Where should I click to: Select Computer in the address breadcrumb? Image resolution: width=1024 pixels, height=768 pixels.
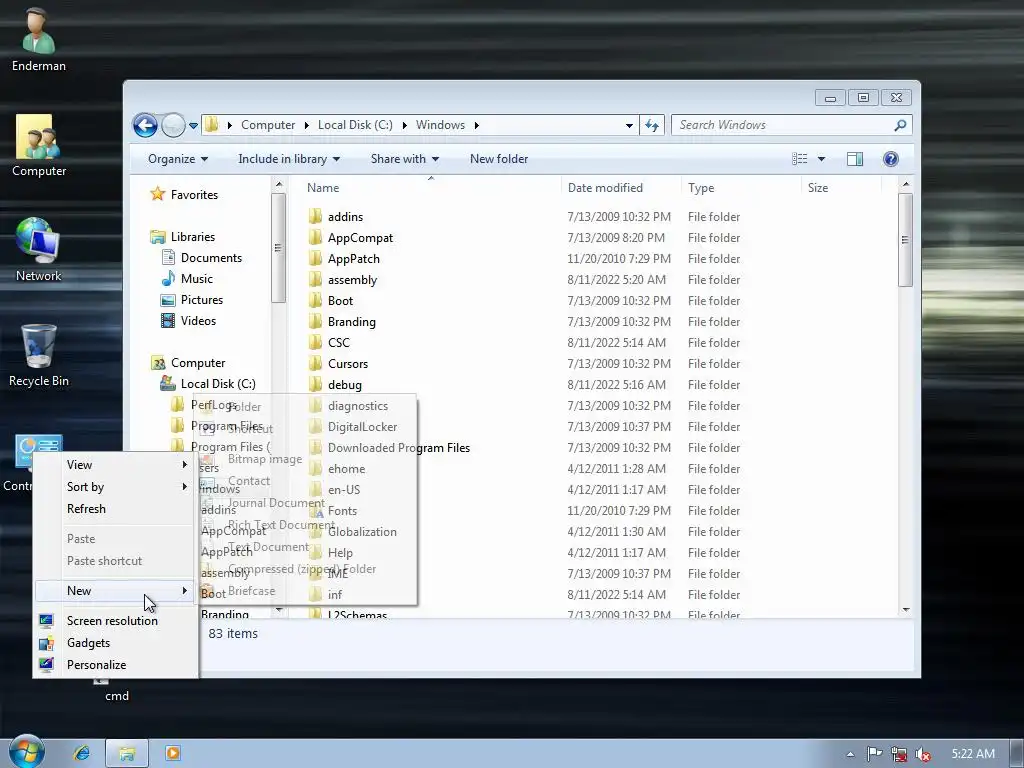coord(268,125)
